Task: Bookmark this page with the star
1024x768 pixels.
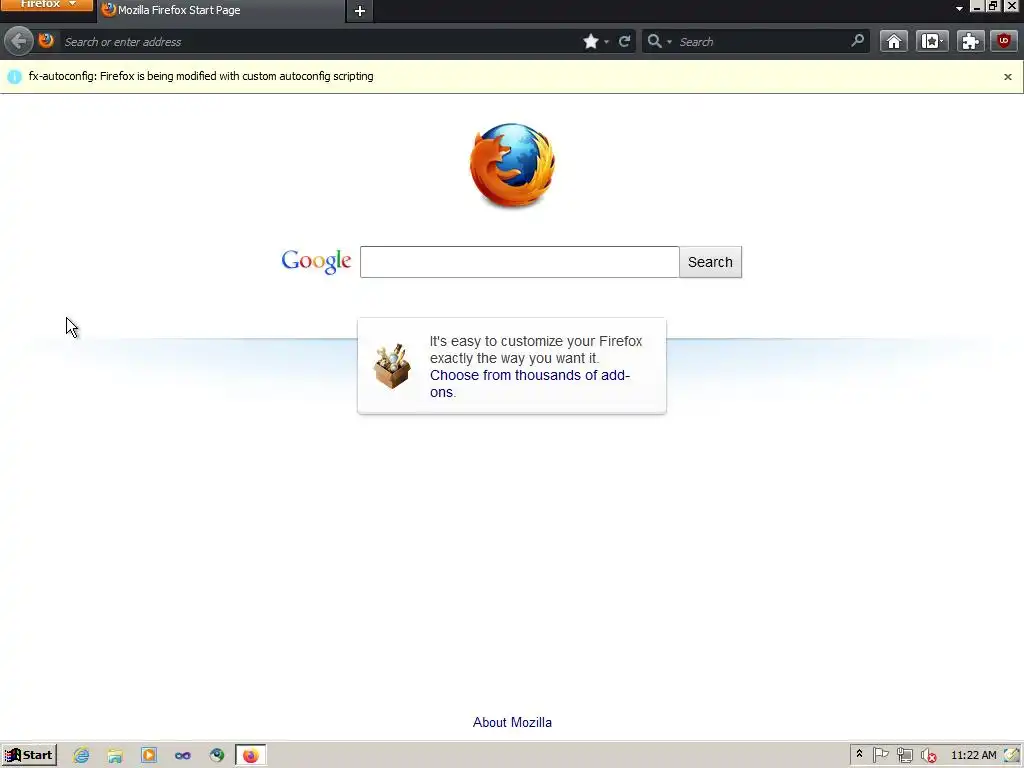Action: point(590,42)
